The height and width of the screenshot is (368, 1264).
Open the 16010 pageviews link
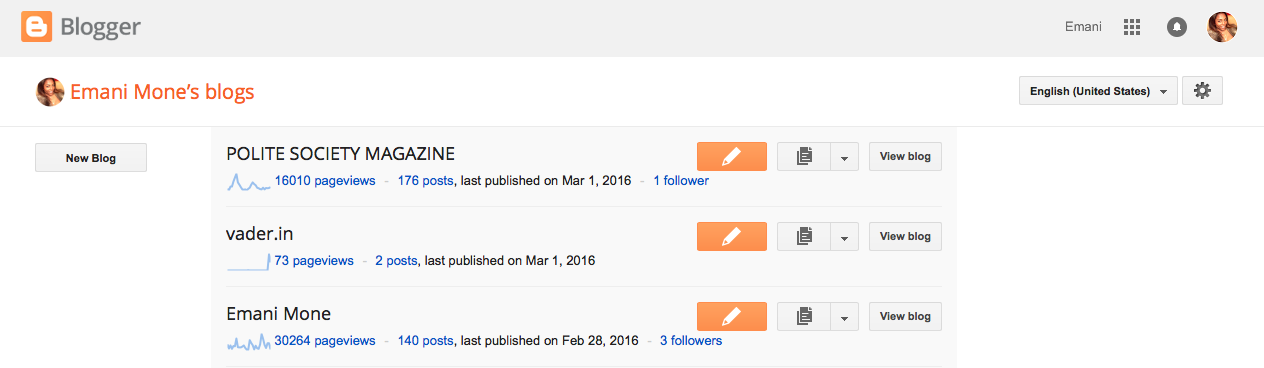coord(325,181)
